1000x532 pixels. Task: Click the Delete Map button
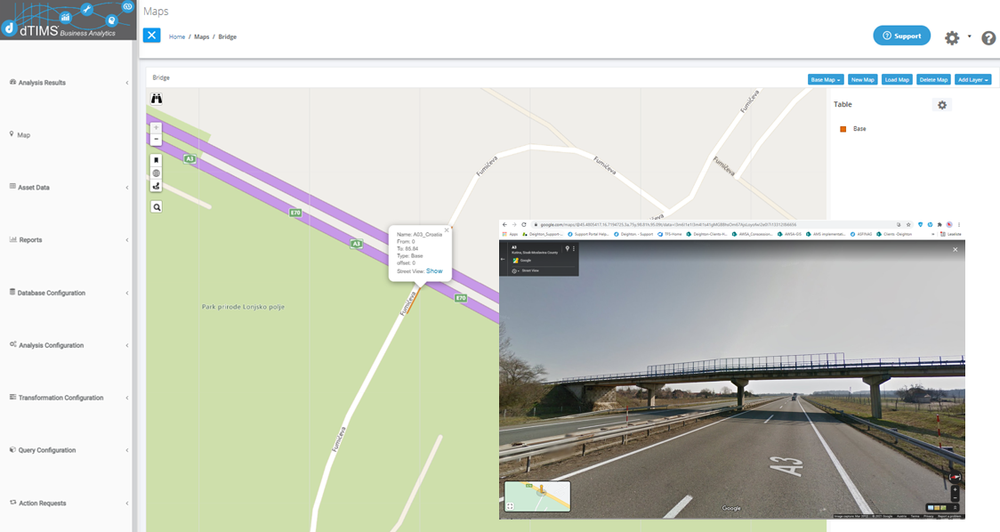(x=934, y=80)
